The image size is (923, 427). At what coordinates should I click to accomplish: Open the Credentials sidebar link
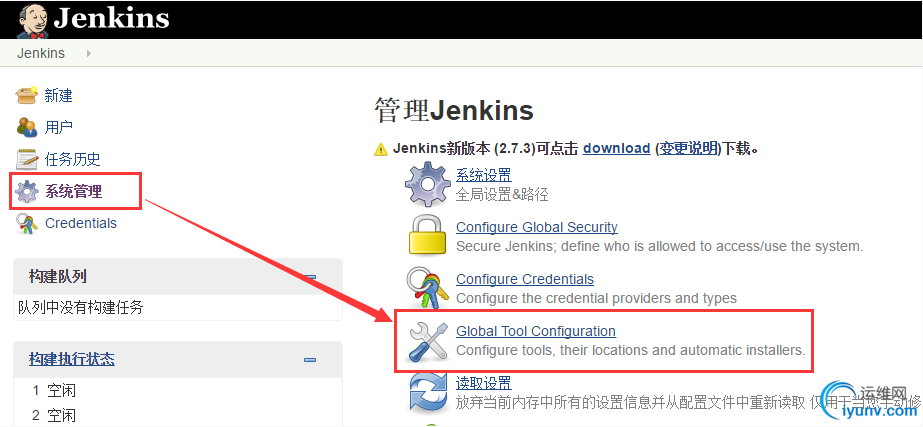(x=81, y=223)
